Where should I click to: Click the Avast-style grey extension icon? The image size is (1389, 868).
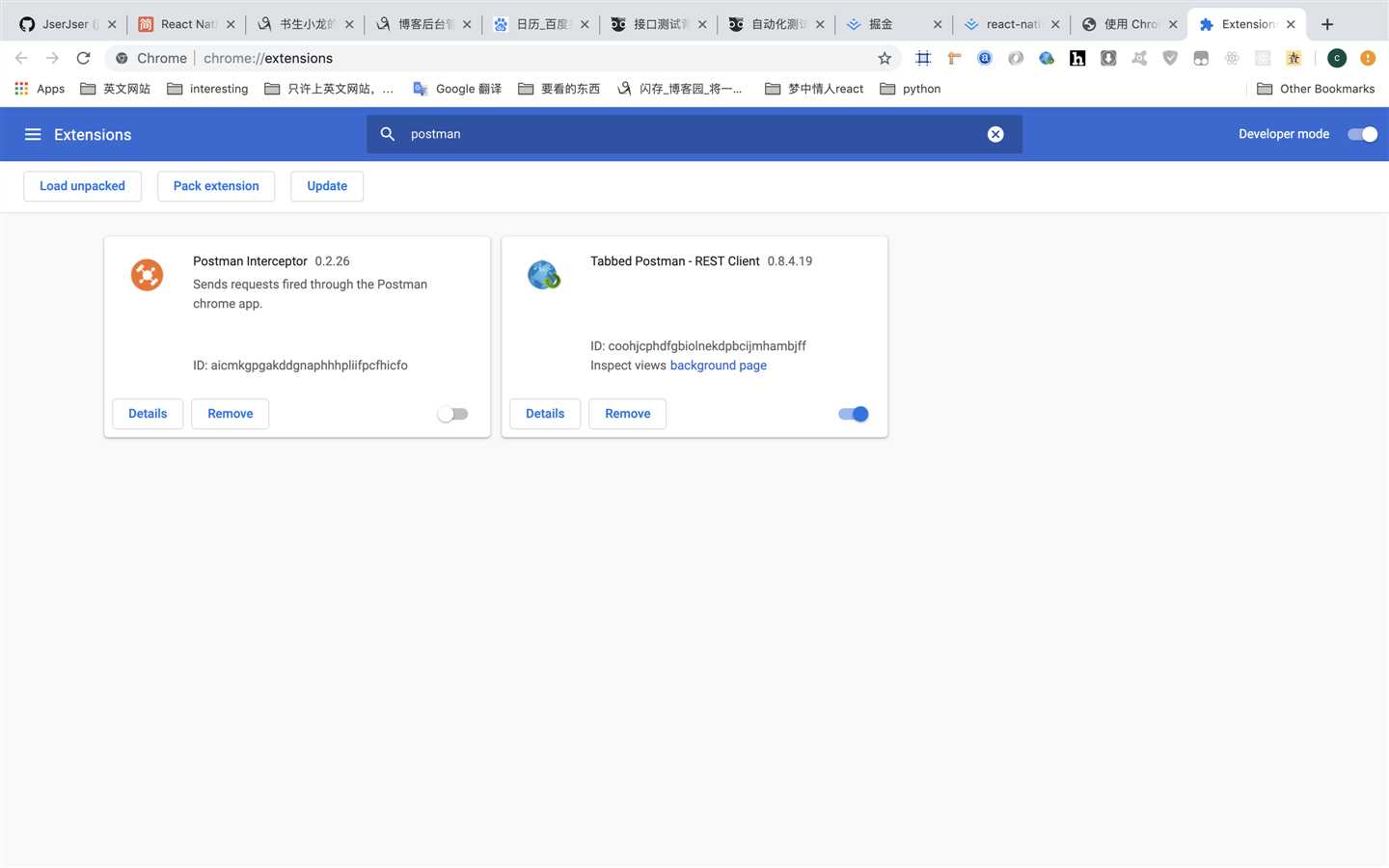click(1139, 58)
